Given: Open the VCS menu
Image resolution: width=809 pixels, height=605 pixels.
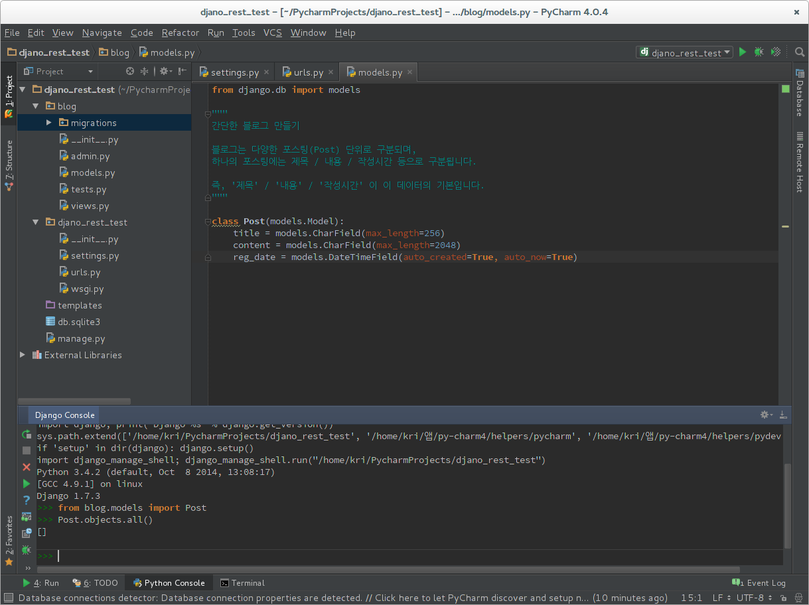Looking at the screenshot, I should [272, 32].
